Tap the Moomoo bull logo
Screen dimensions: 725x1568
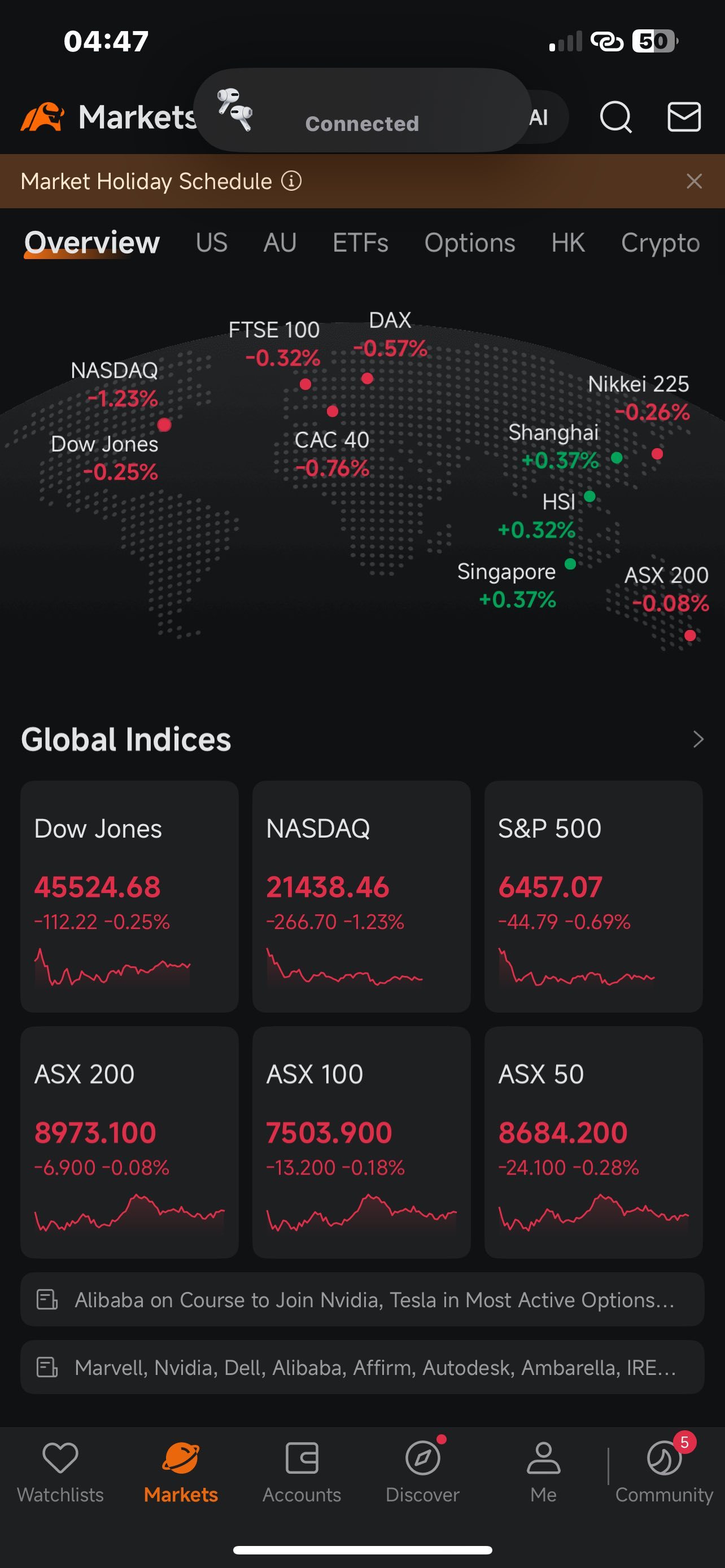pos(42,116)
